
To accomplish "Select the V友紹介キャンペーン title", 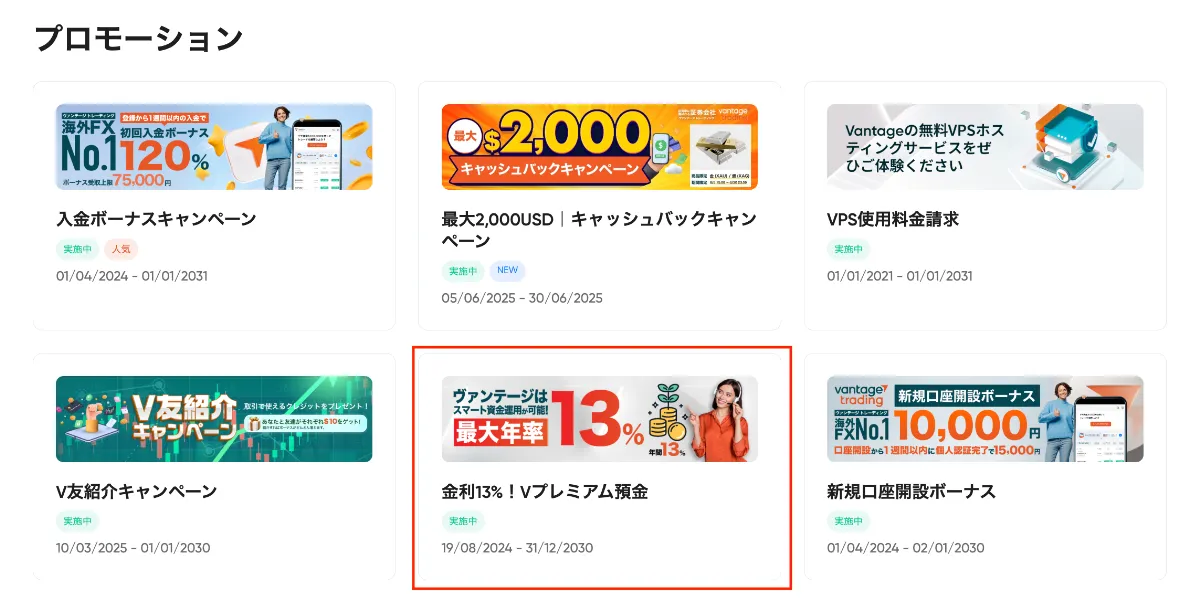I will pos(136,491).
